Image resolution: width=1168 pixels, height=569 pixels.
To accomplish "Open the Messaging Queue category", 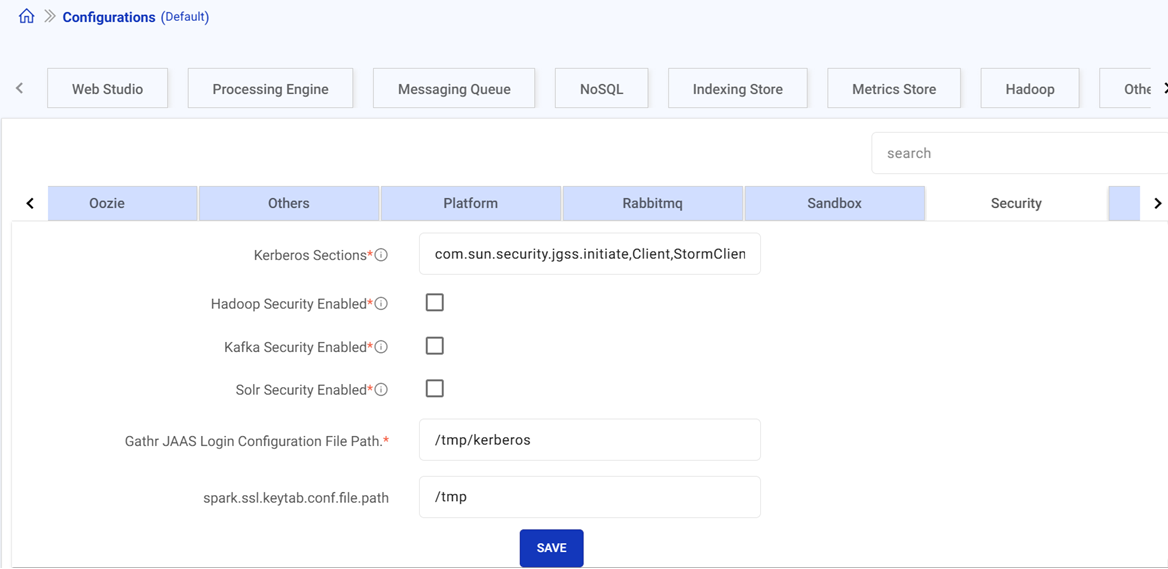I will (x=454, y=89).
